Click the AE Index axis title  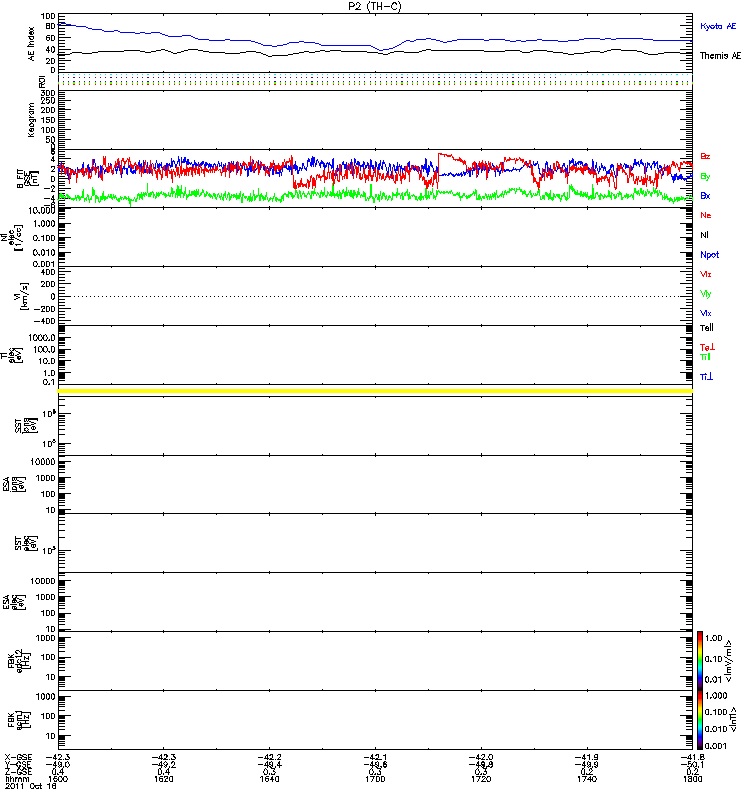32,43
